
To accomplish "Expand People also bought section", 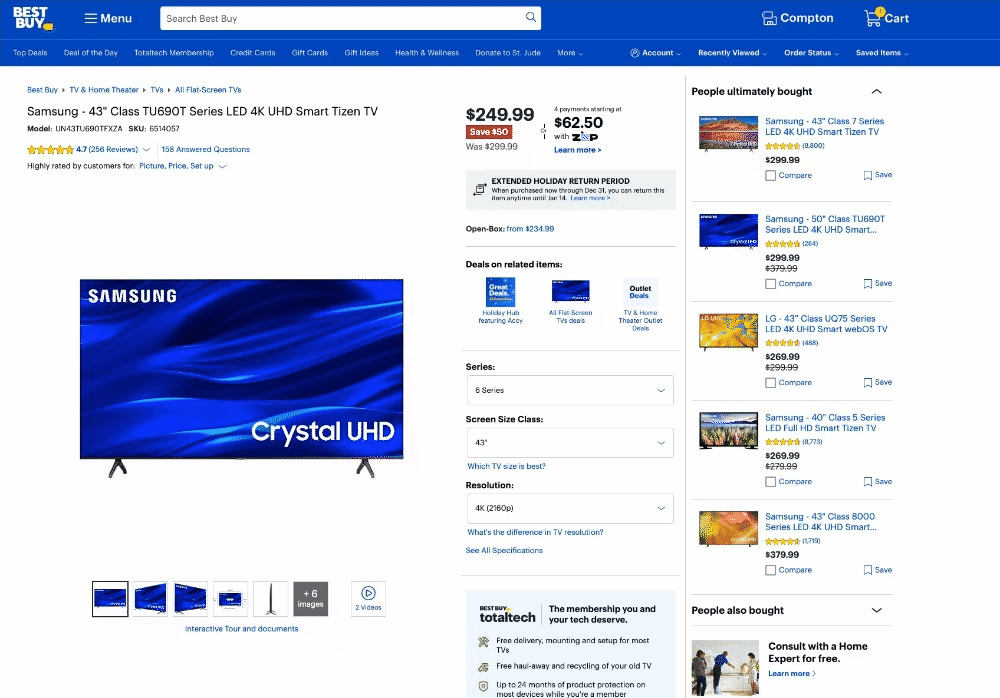I will tap(876, 610).
